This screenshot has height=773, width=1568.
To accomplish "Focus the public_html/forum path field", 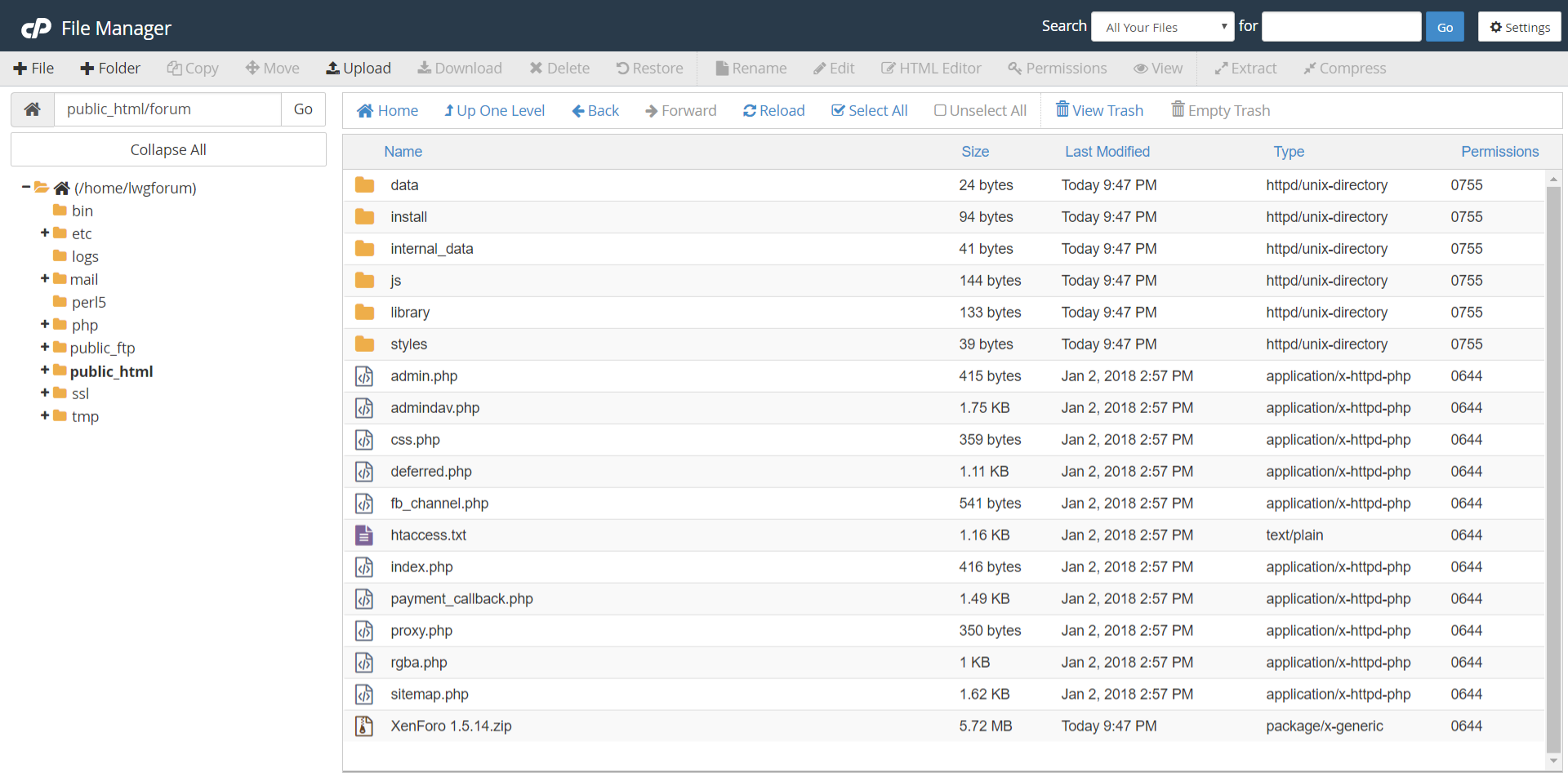I will 167,109.
